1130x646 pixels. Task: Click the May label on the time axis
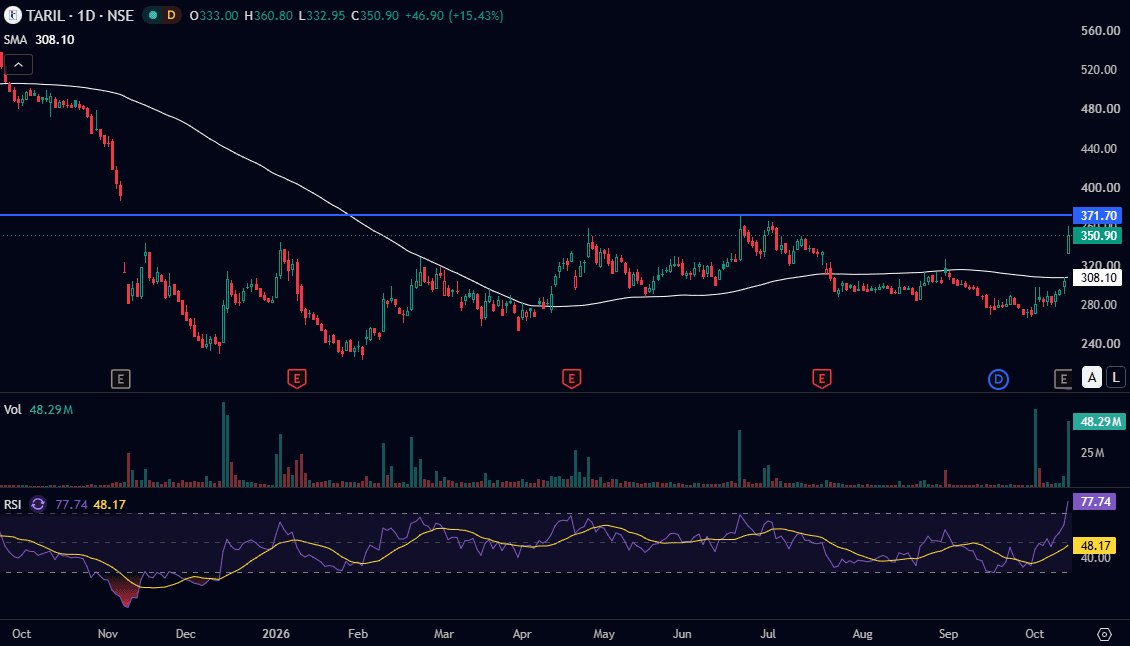point(604,634)
